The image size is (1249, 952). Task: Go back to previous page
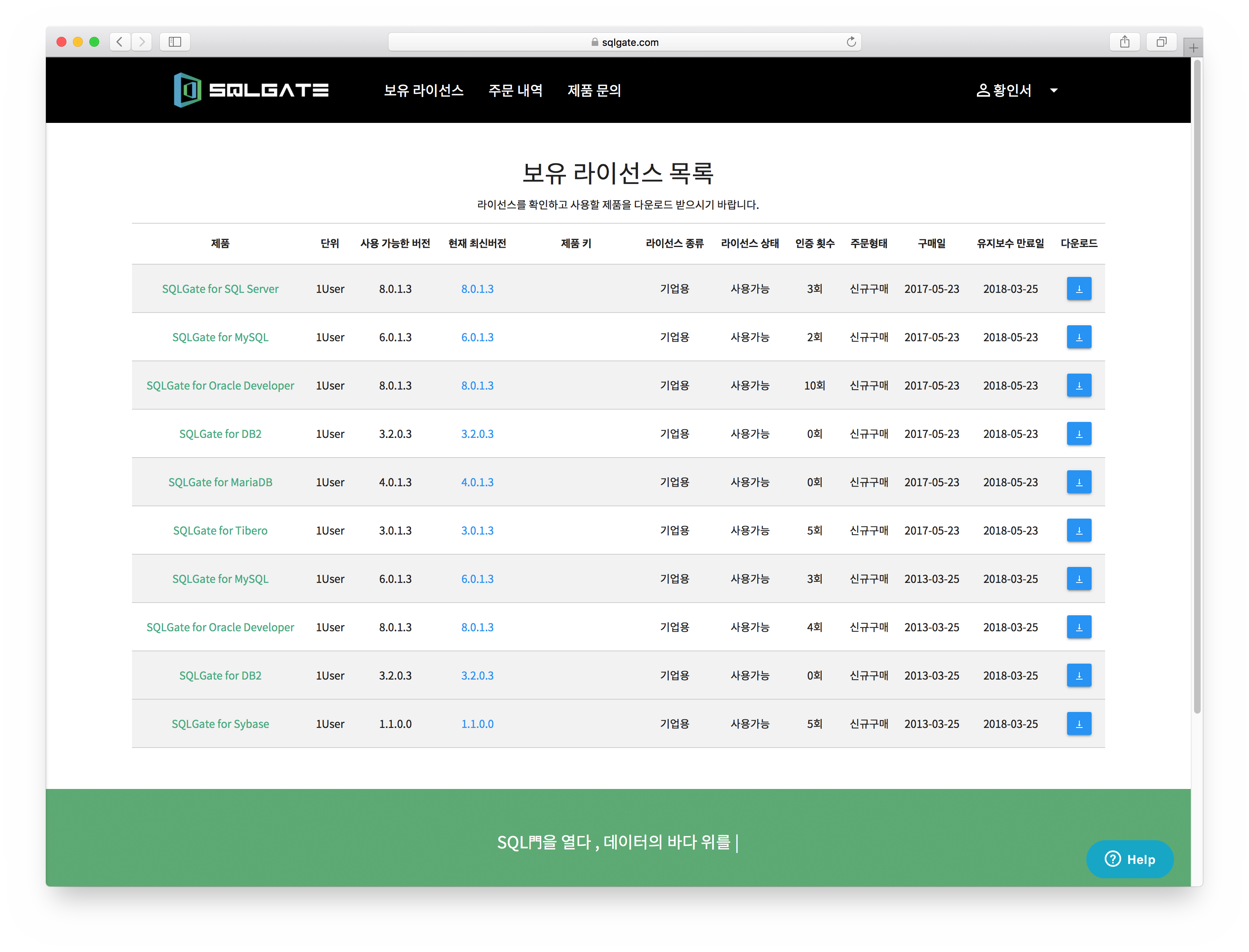click(120, 42)
